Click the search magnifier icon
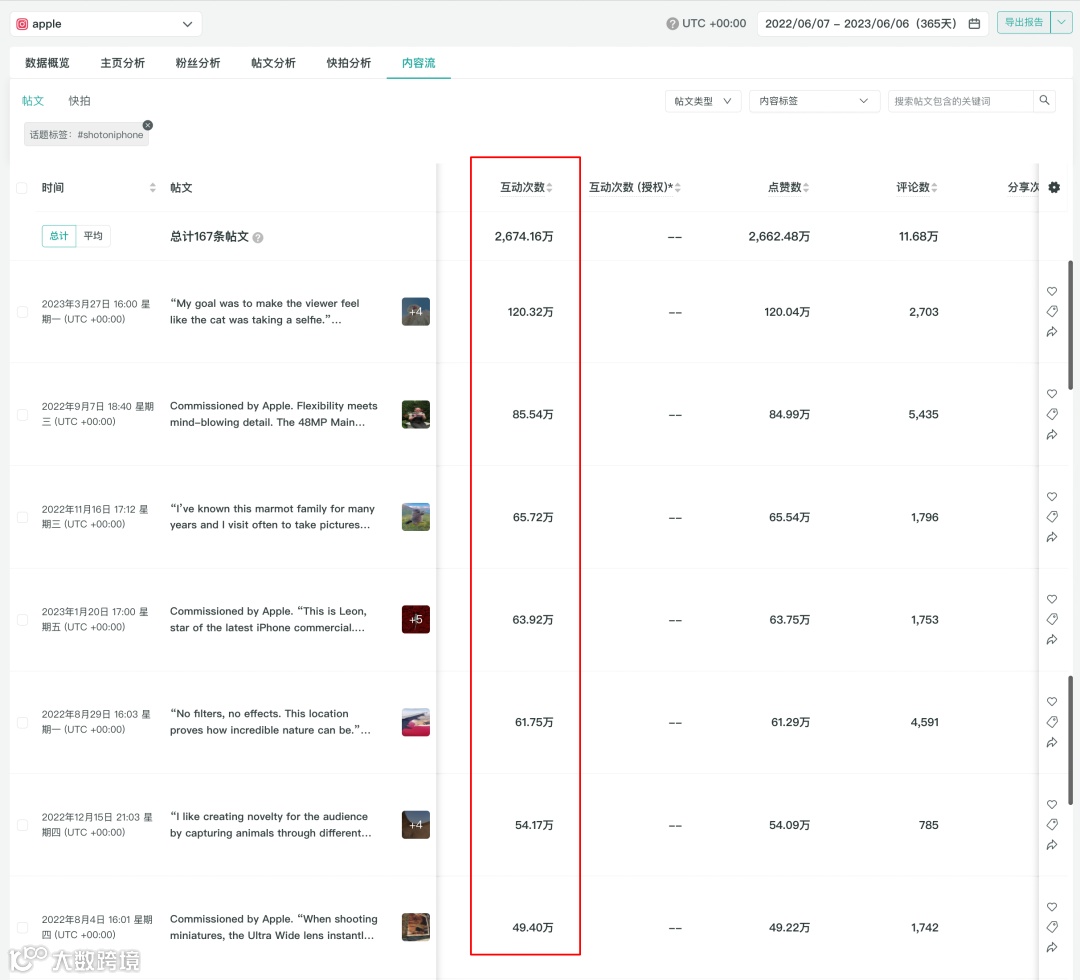This screenshot has width=1080, height=980. [x=1044, y=101]
